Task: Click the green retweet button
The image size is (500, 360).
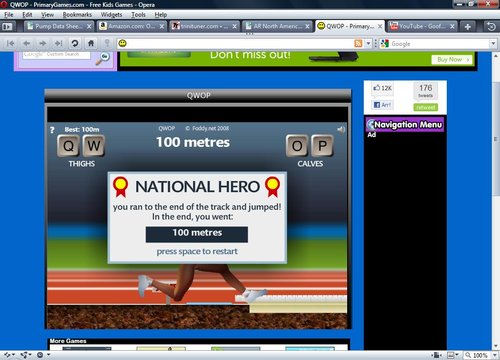Action: point(426,107)
